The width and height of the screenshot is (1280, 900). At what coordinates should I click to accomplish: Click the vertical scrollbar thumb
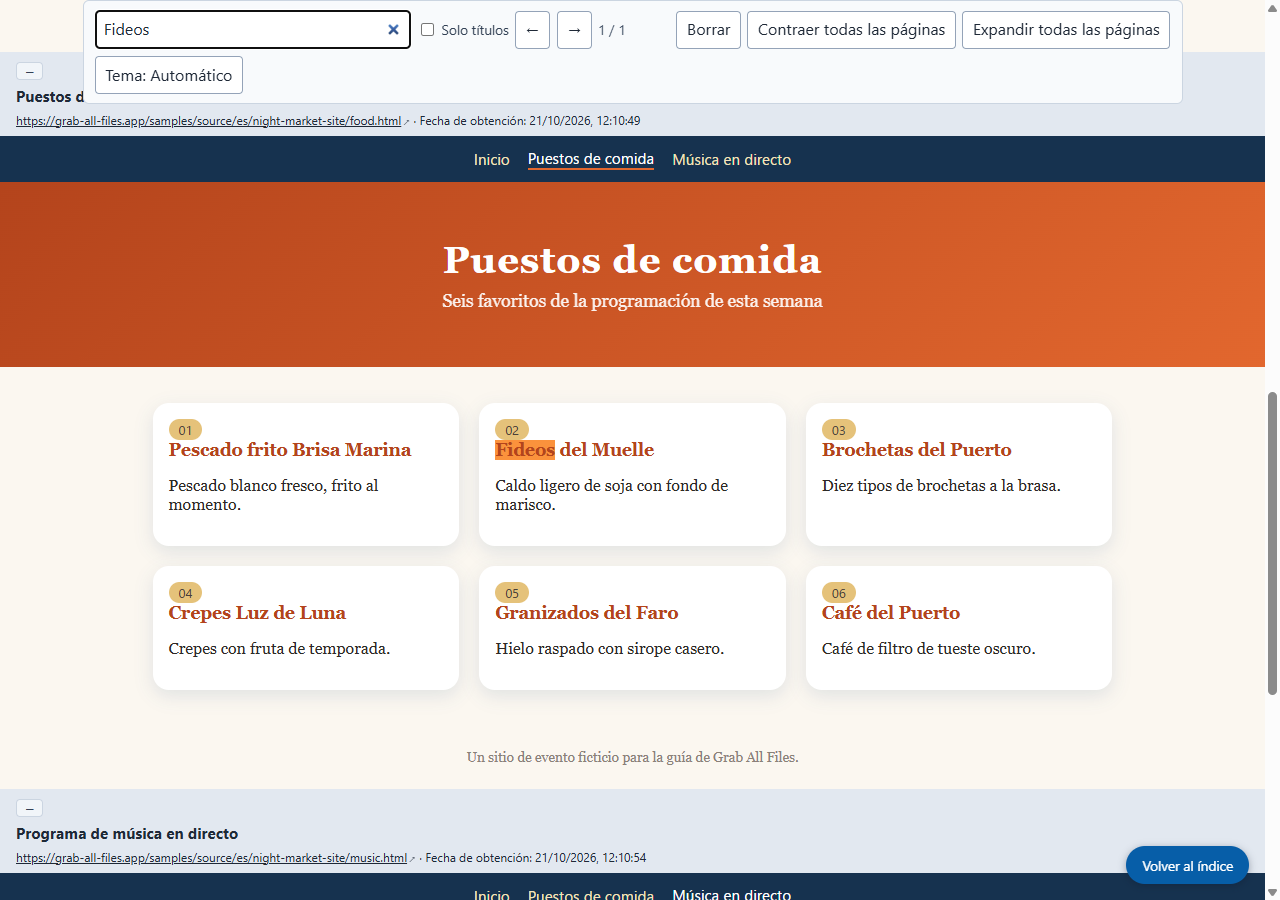click(1272, 543)
